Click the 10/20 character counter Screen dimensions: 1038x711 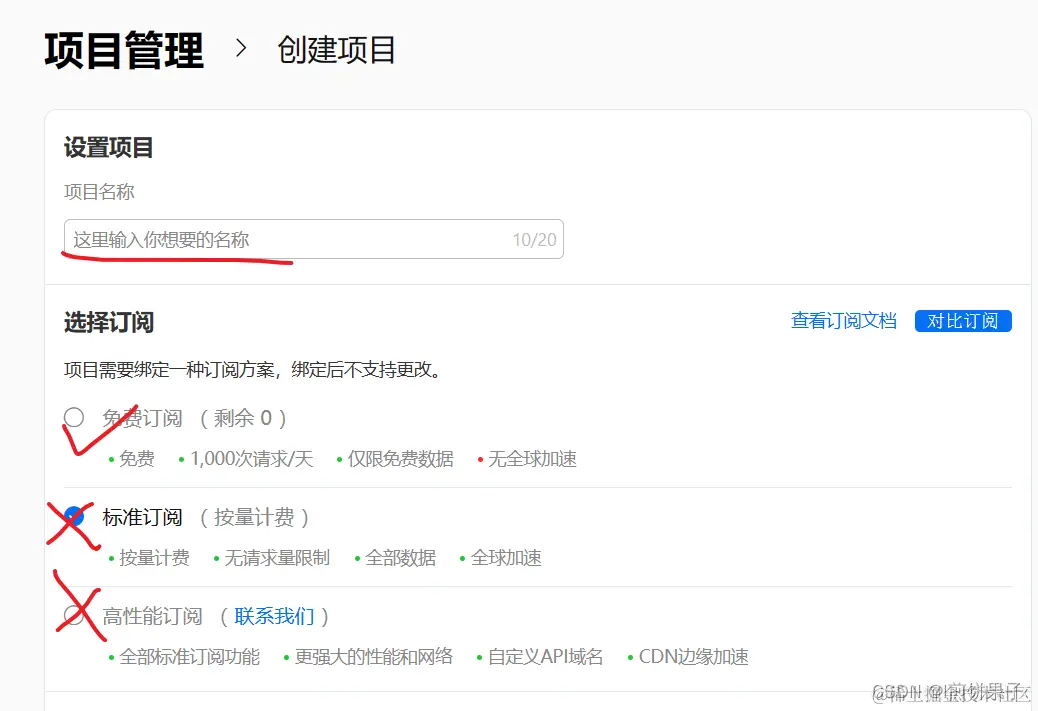tap(534, 240)
